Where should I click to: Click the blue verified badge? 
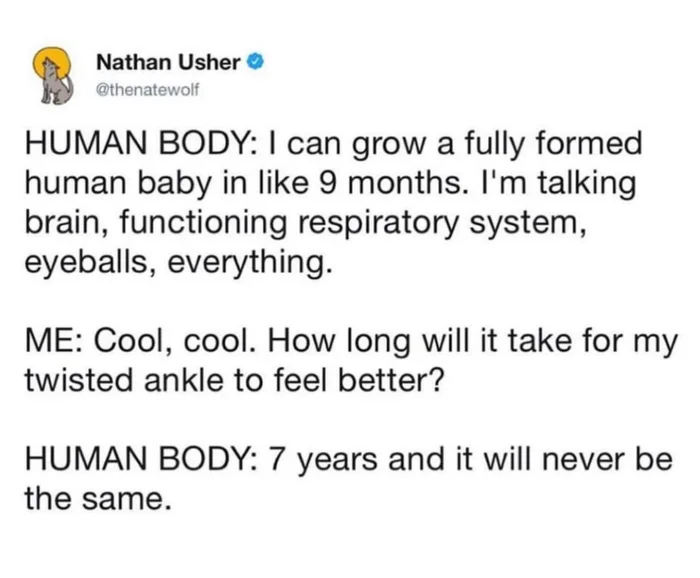[x=255, y=62]
